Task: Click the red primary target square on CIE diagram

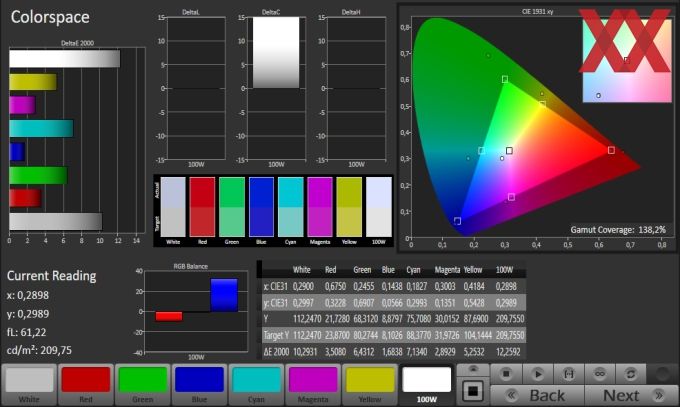Action: point(611,150)
